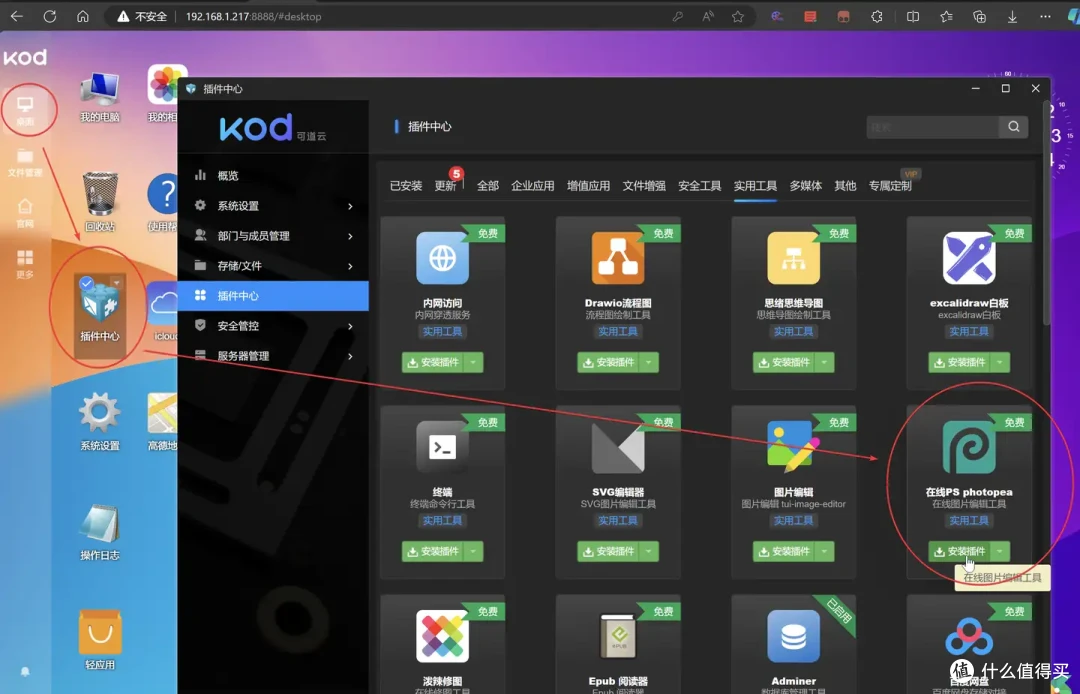Switch to the 专属定制 tab
The height and width of the screenshot is (694, 1080).
(890, 186)
